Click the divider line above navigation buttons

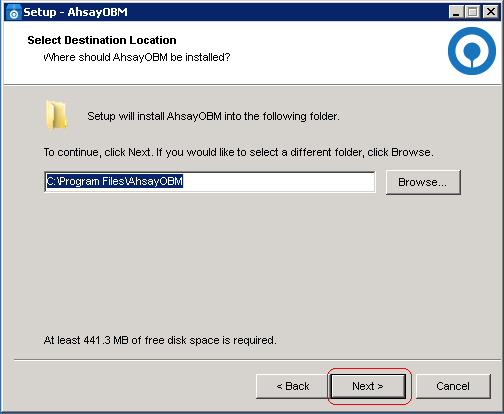252,360
